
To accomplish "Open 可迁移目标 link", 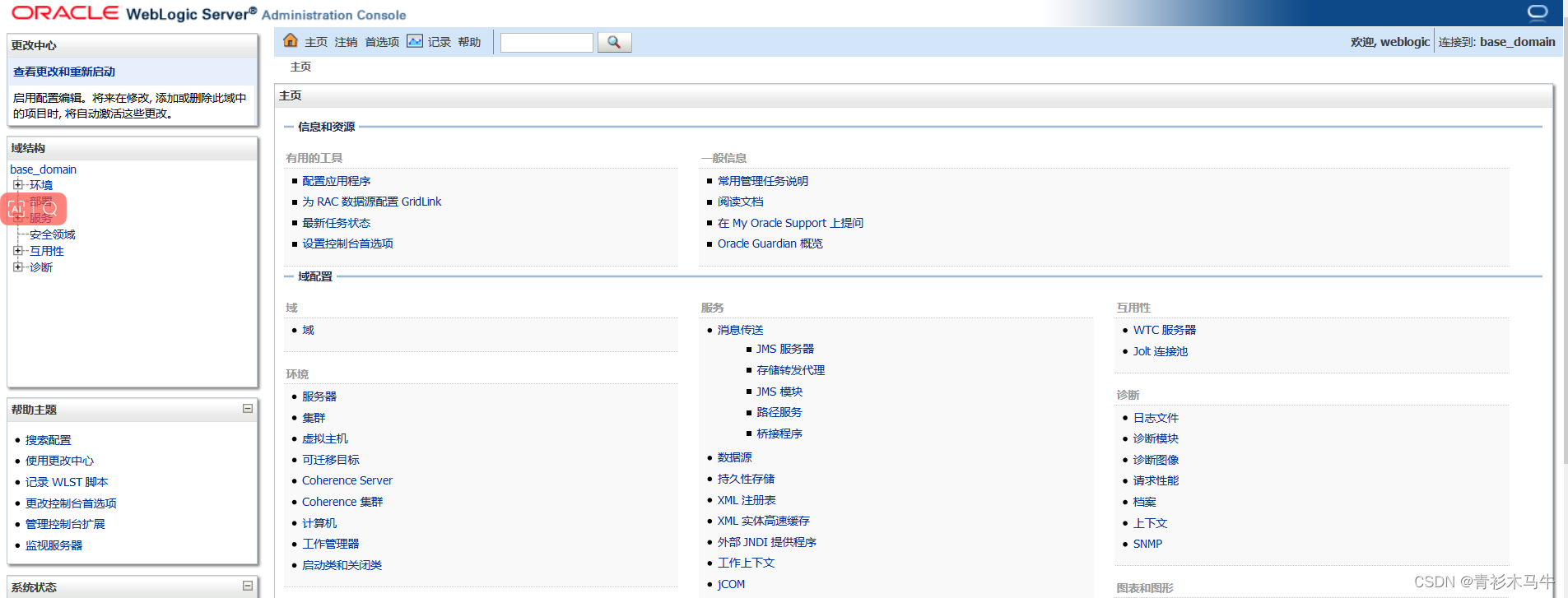I will (x=331, y=460).
